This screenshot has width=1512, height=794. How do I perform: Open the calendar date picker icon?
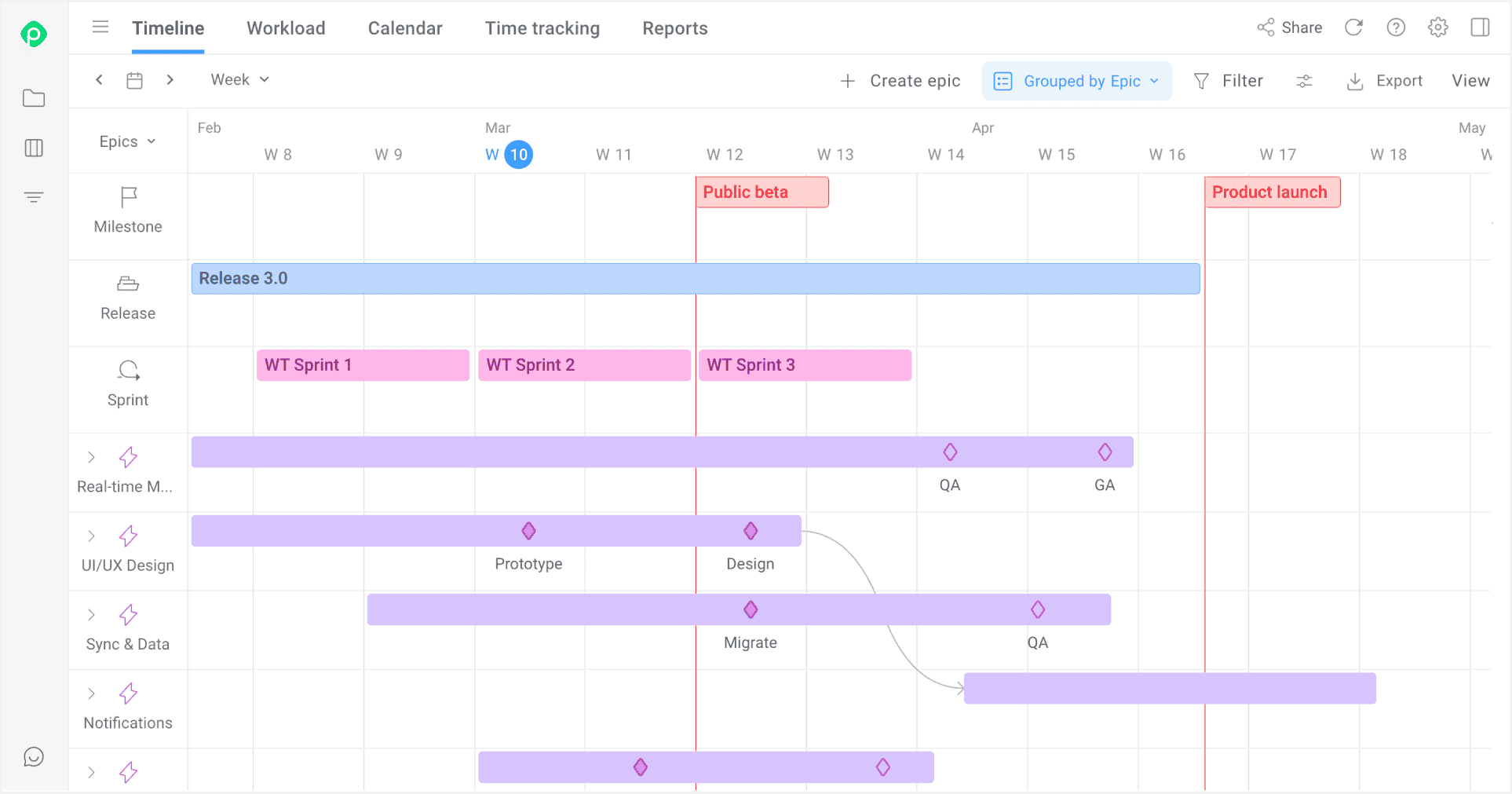pyautogui.click(x=135, y=80)
